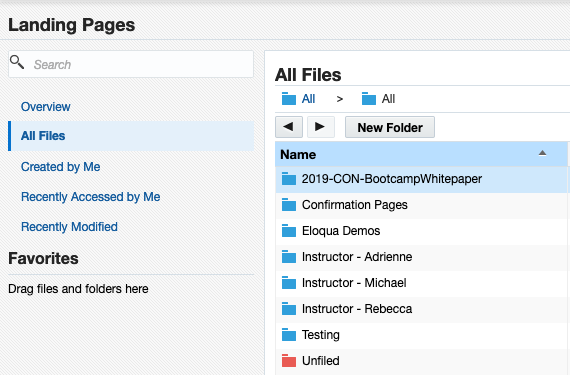Click Instructor - Rebecca folder icon
The height and width of the screenshot is (375, 570).
[289, 309]
